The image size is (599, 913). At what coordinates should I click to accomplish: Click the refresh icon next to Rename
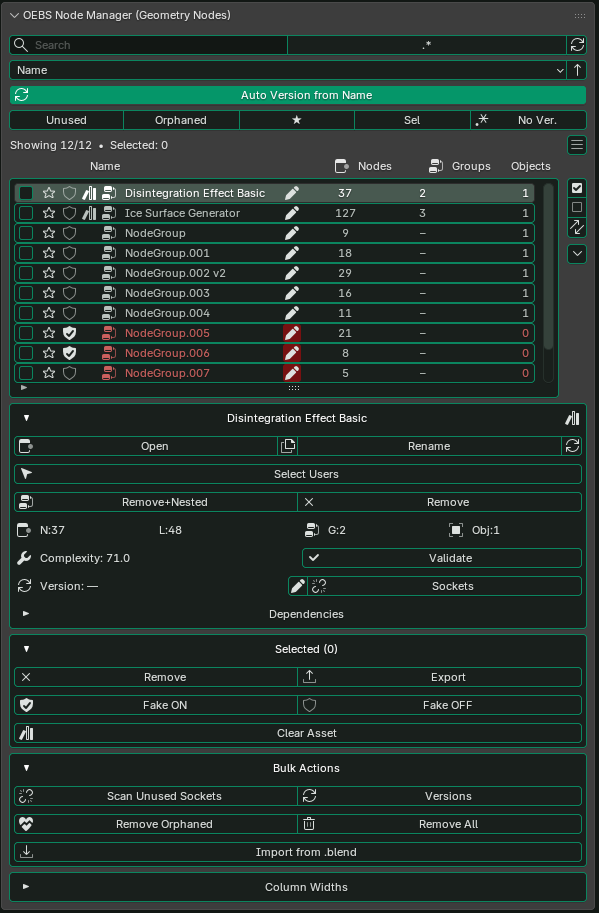(x=572, y=446)
